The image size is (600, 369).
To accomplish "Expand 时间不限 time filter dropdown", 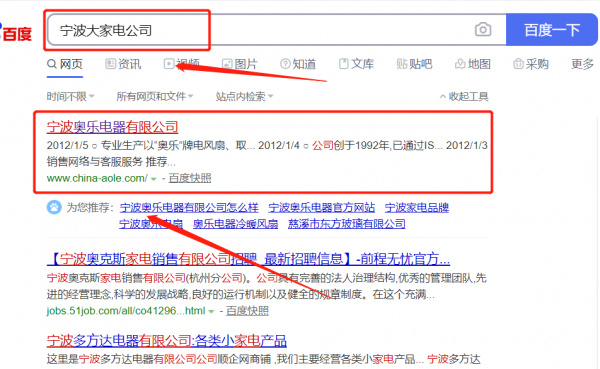I will [x=70, y=96].
